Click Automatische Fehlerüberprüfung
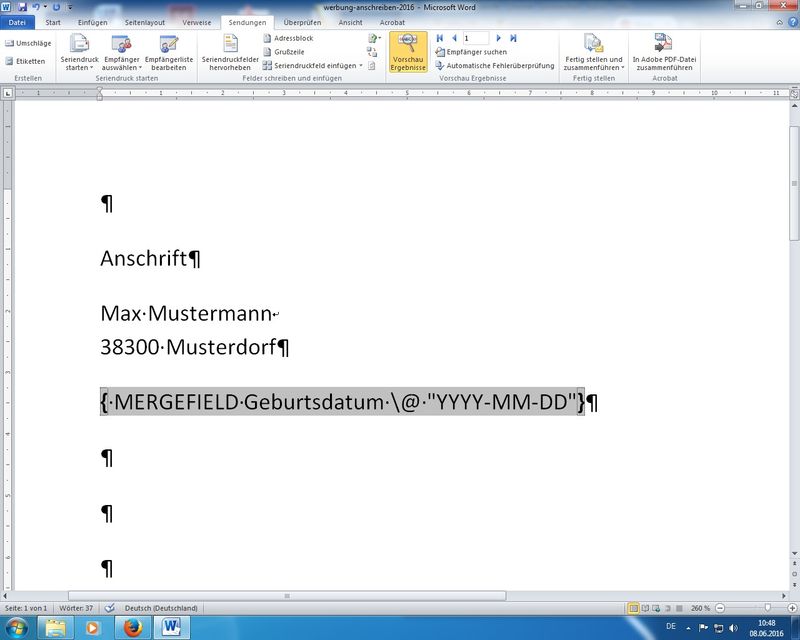Image resolution: width=800 pixels, height=640 pixels. point(494,66)
